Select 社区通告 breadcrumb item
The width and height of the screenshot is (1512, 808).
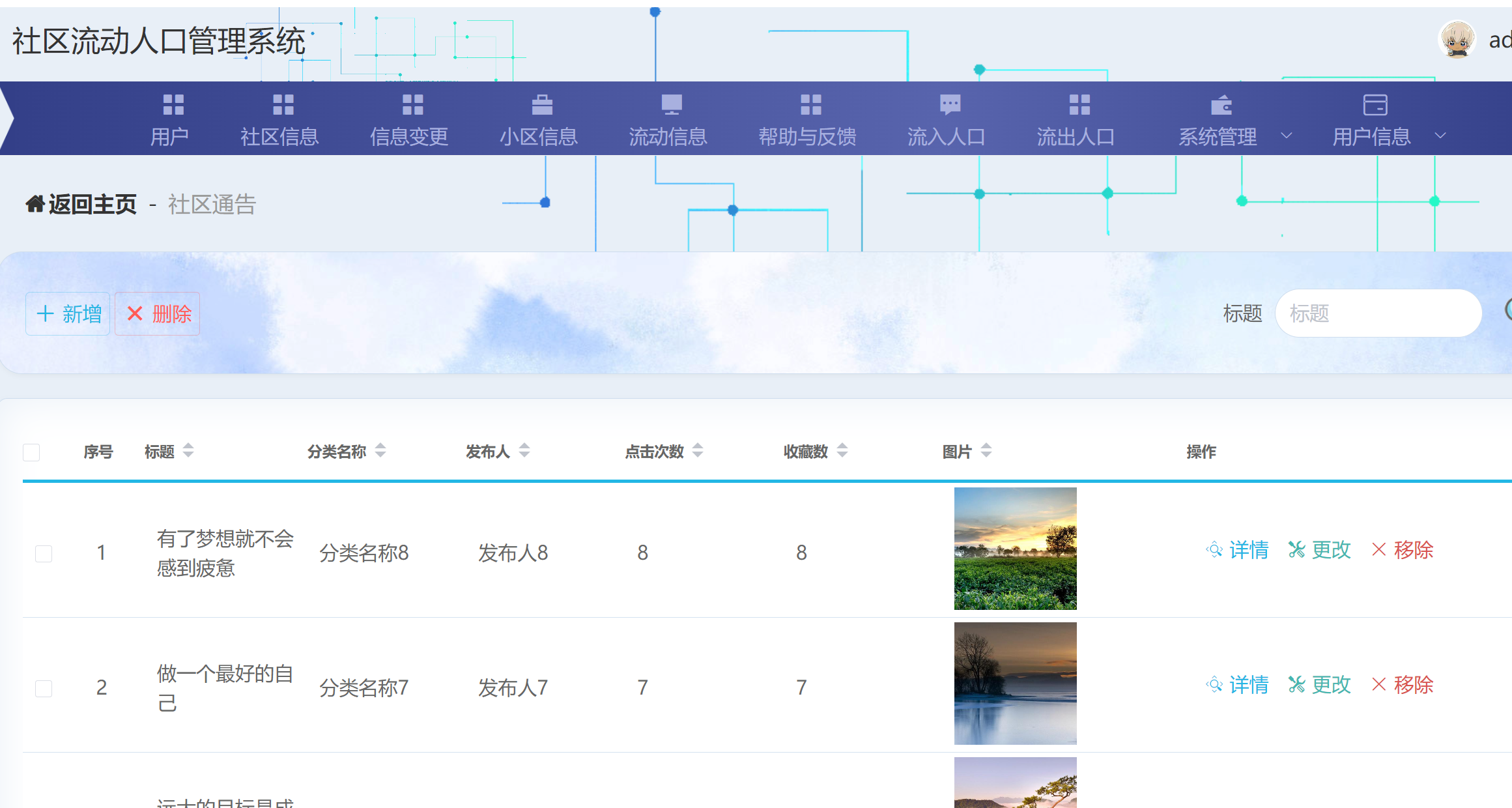tap(212, 205)
